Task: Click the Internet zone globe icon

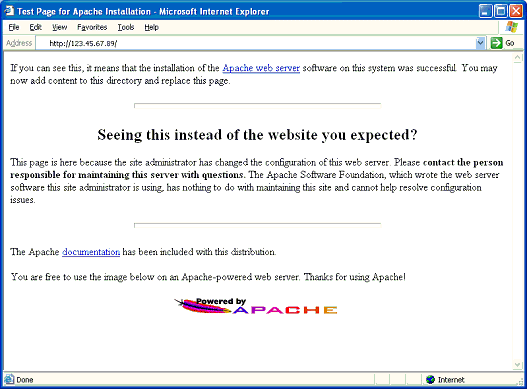Action: pyautogui.click(x=430, y=380)
